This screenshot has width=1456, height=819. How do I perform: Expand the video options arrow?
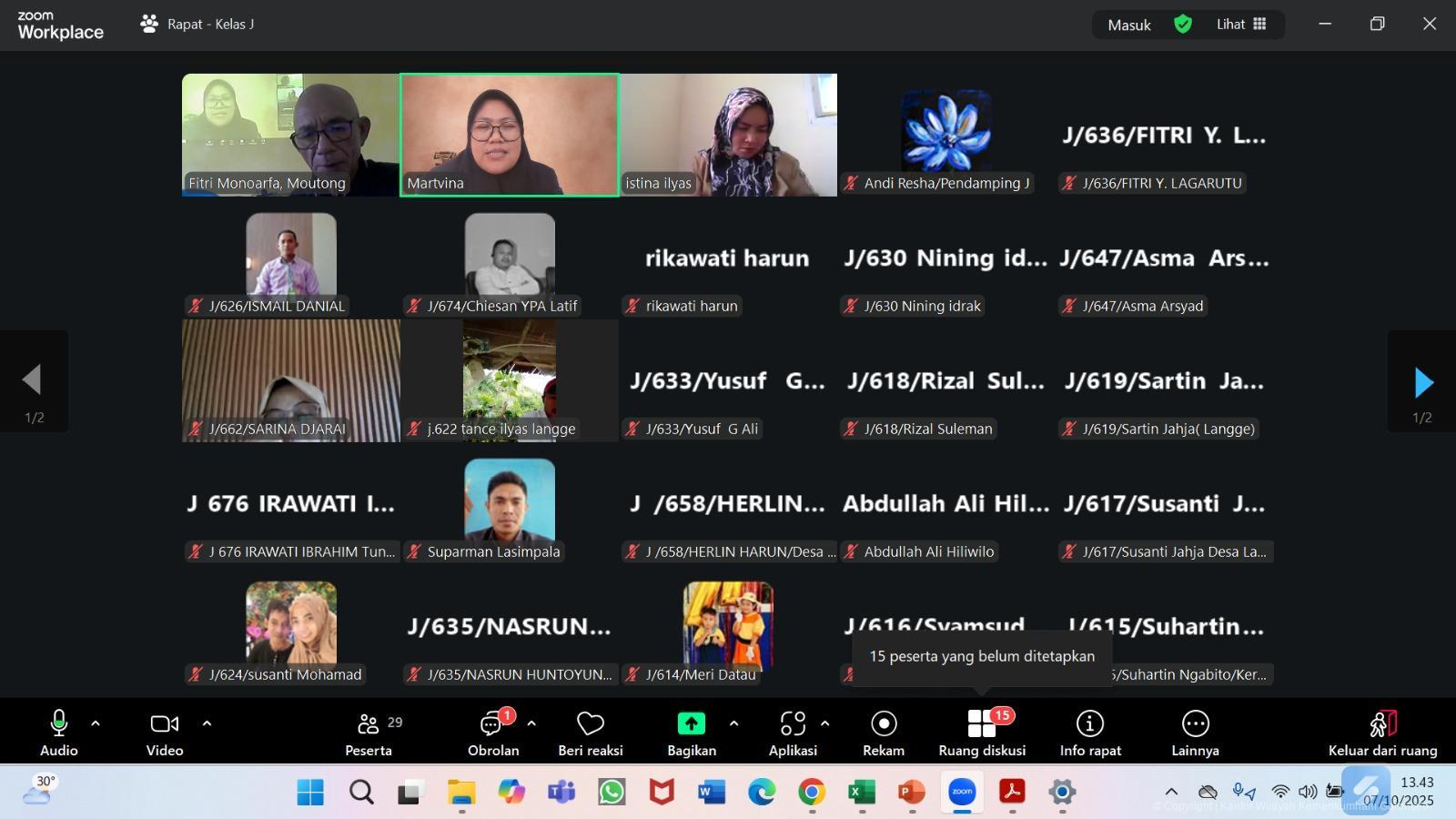click(207, 724)
